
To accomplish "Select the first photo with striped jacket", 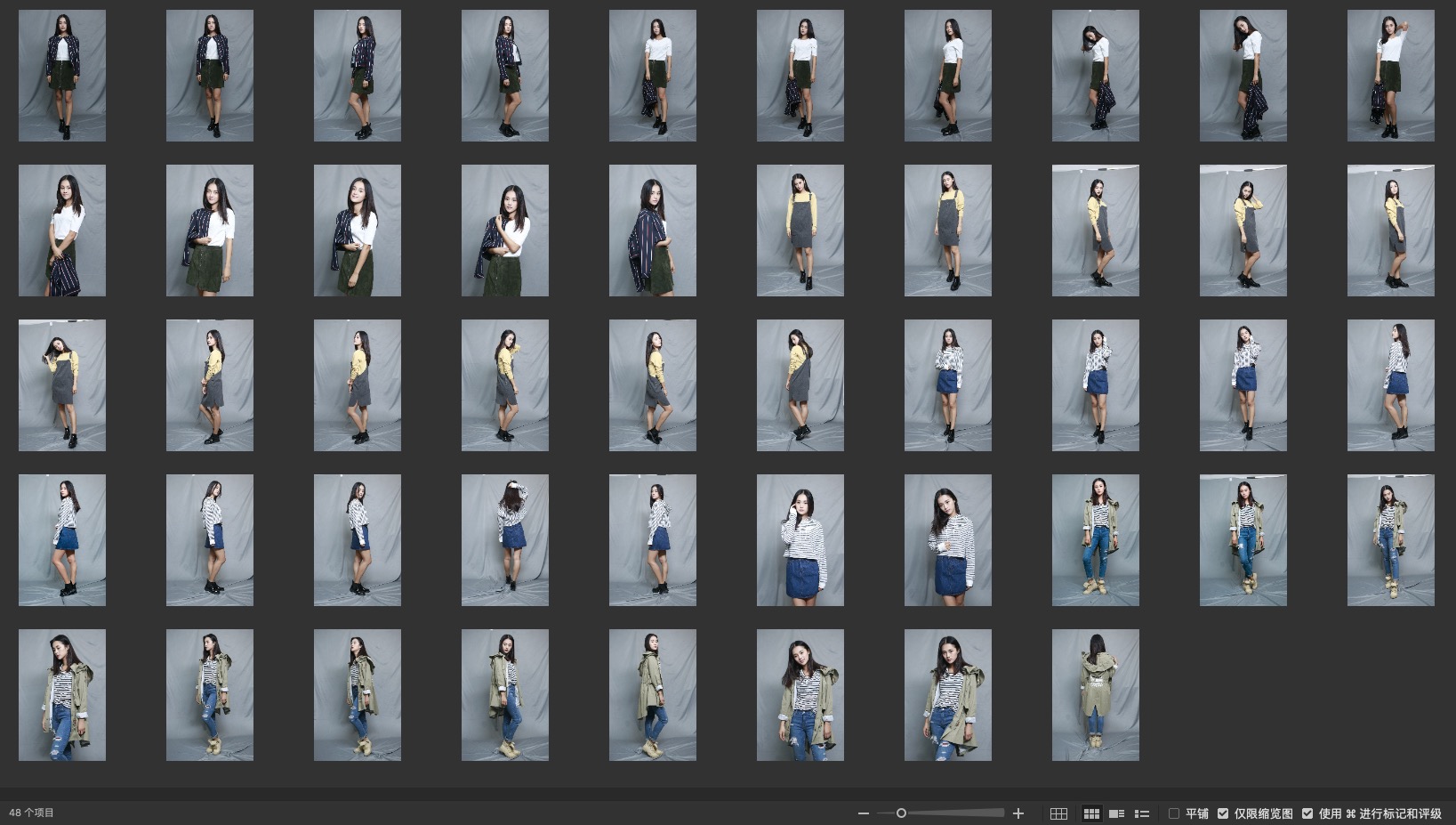I will tap(62, 76).
